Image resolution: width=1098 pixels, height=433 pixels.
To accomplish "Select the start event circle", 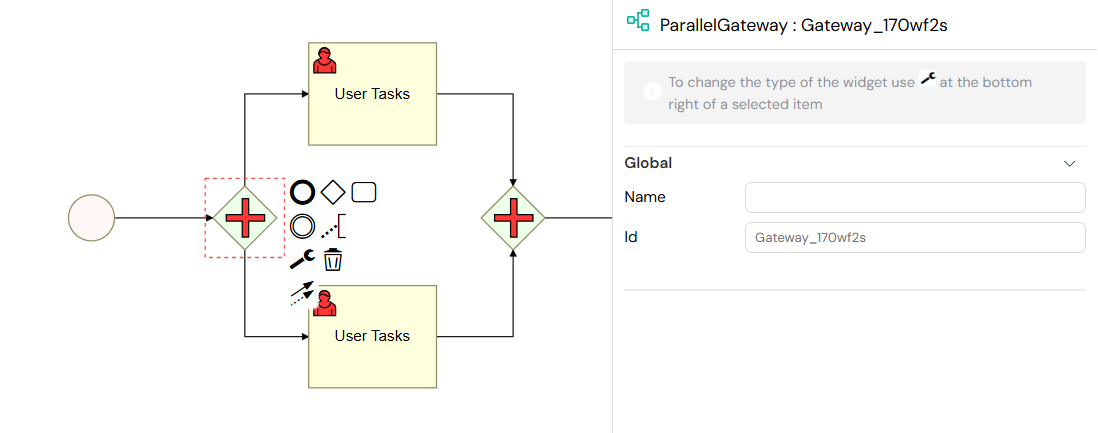I will [91, 218].
